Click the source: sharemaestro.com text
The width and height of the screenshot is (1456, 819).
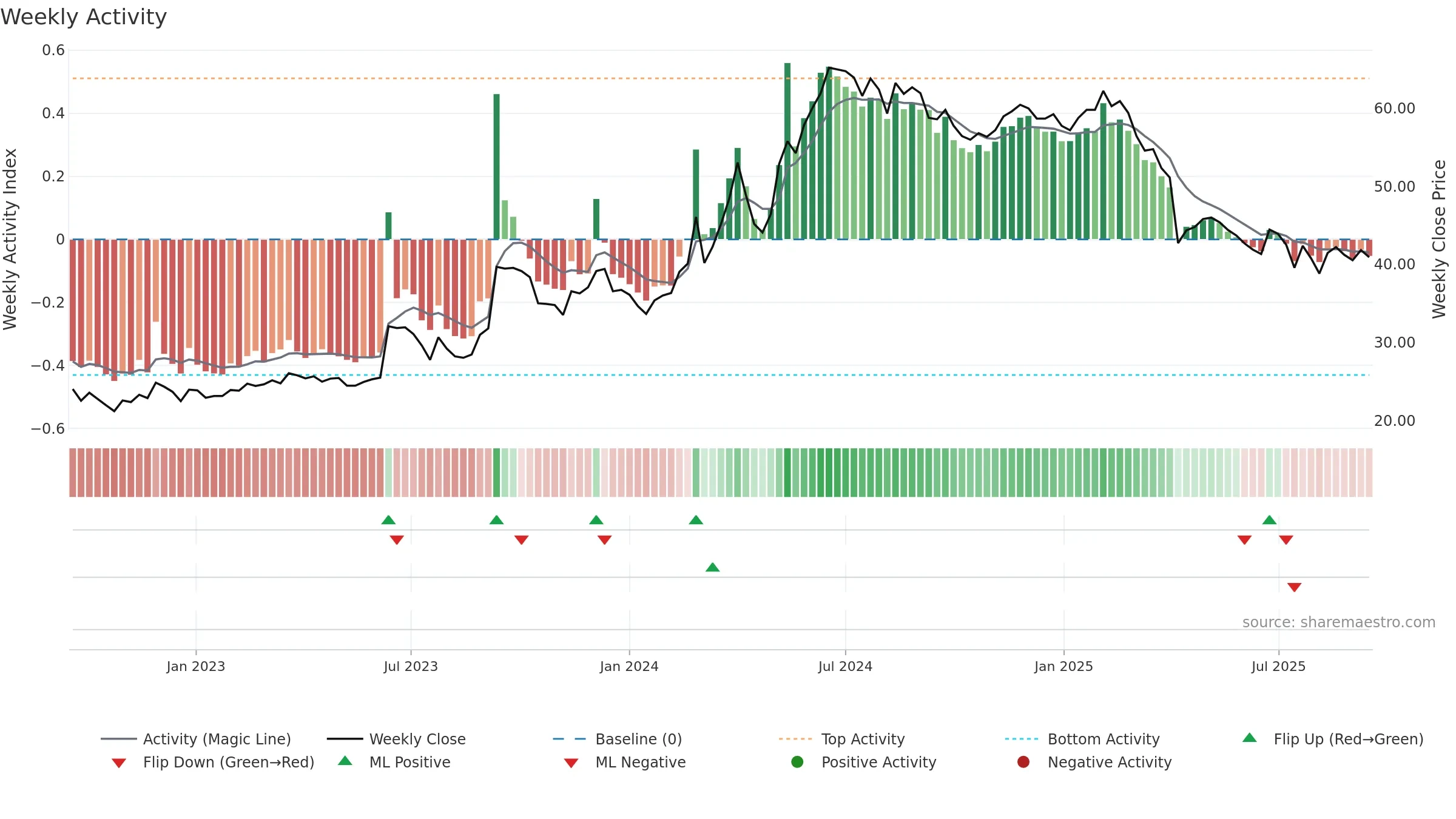click(1339, 622)
